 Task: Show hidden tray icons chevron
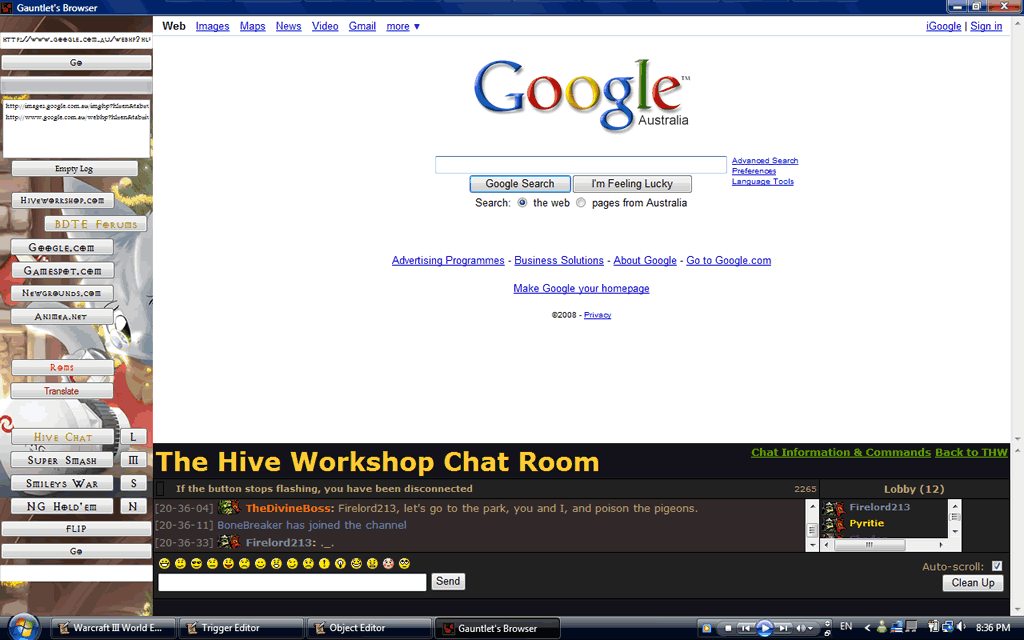coord(867,628)
